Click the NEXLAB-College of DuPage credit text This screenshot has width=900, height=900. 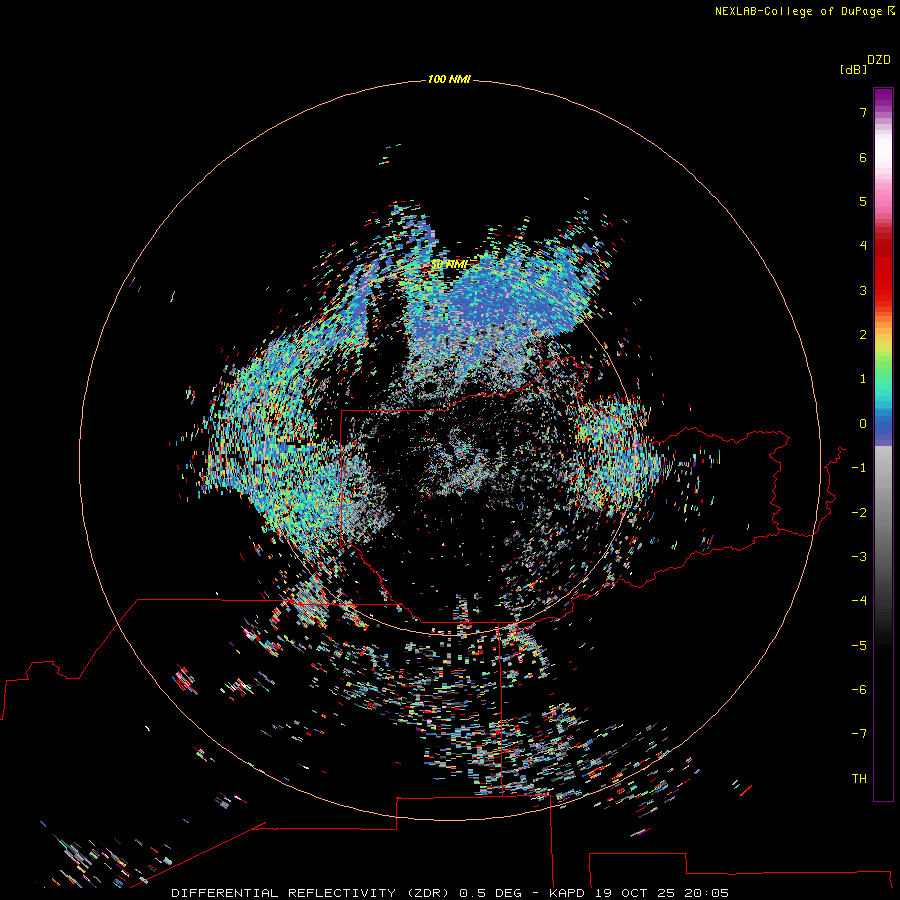798,11
